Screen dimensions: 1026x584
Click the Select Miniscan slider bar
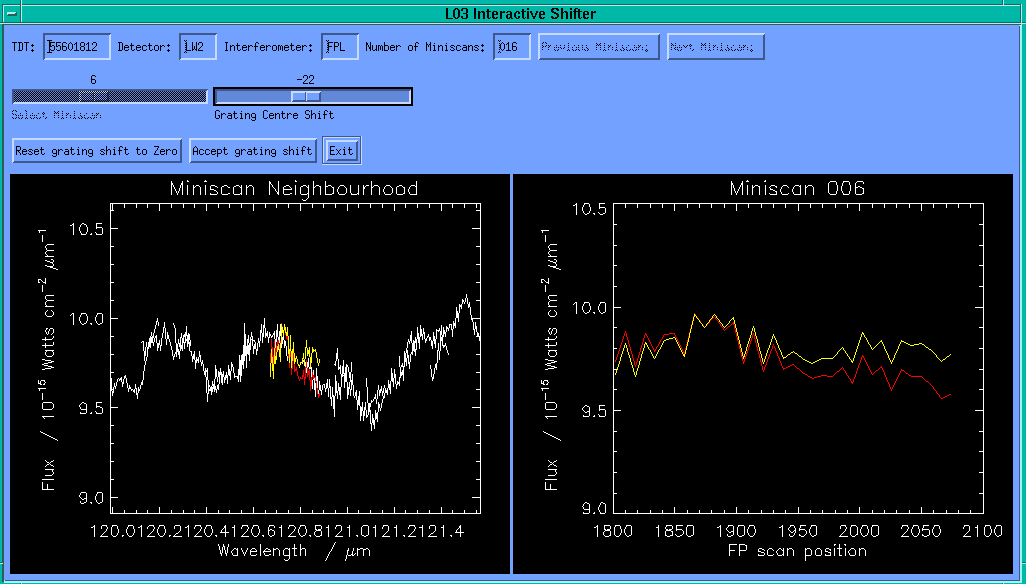[109, 96]
